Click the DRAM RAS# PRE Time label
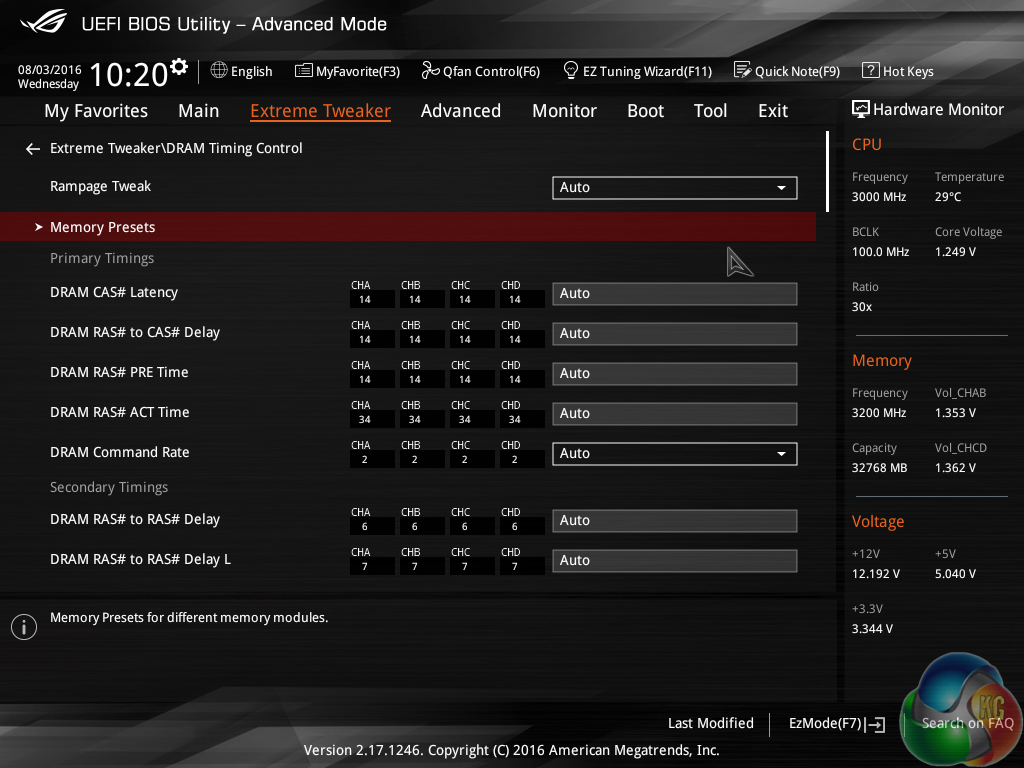 pos(119,372)
